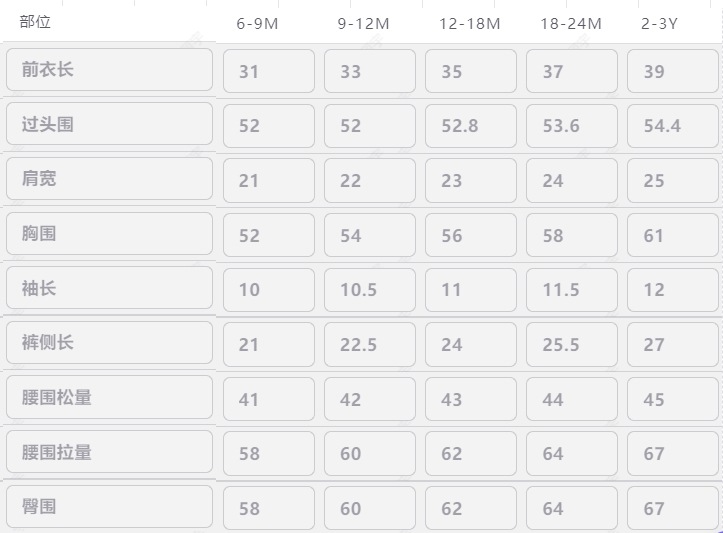Select the 25.5 裤侧长 value field
Screen dimensions: 723x533
tap(572, 344)
